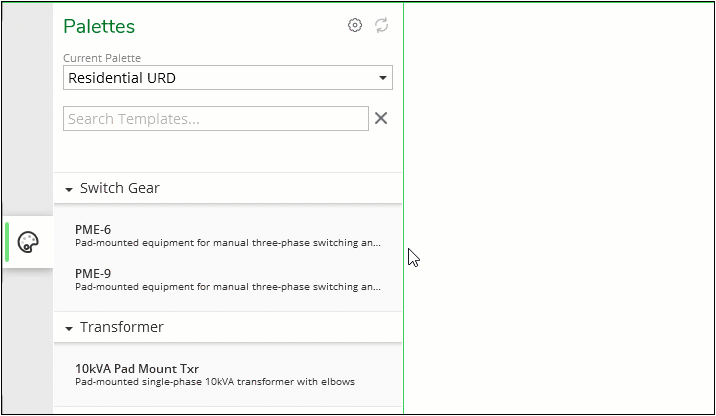Screen dimensions: 716x416
Task: Click the single-phase 10kVA transformer description
Action: pyautogui.click(x=215, y=382)
